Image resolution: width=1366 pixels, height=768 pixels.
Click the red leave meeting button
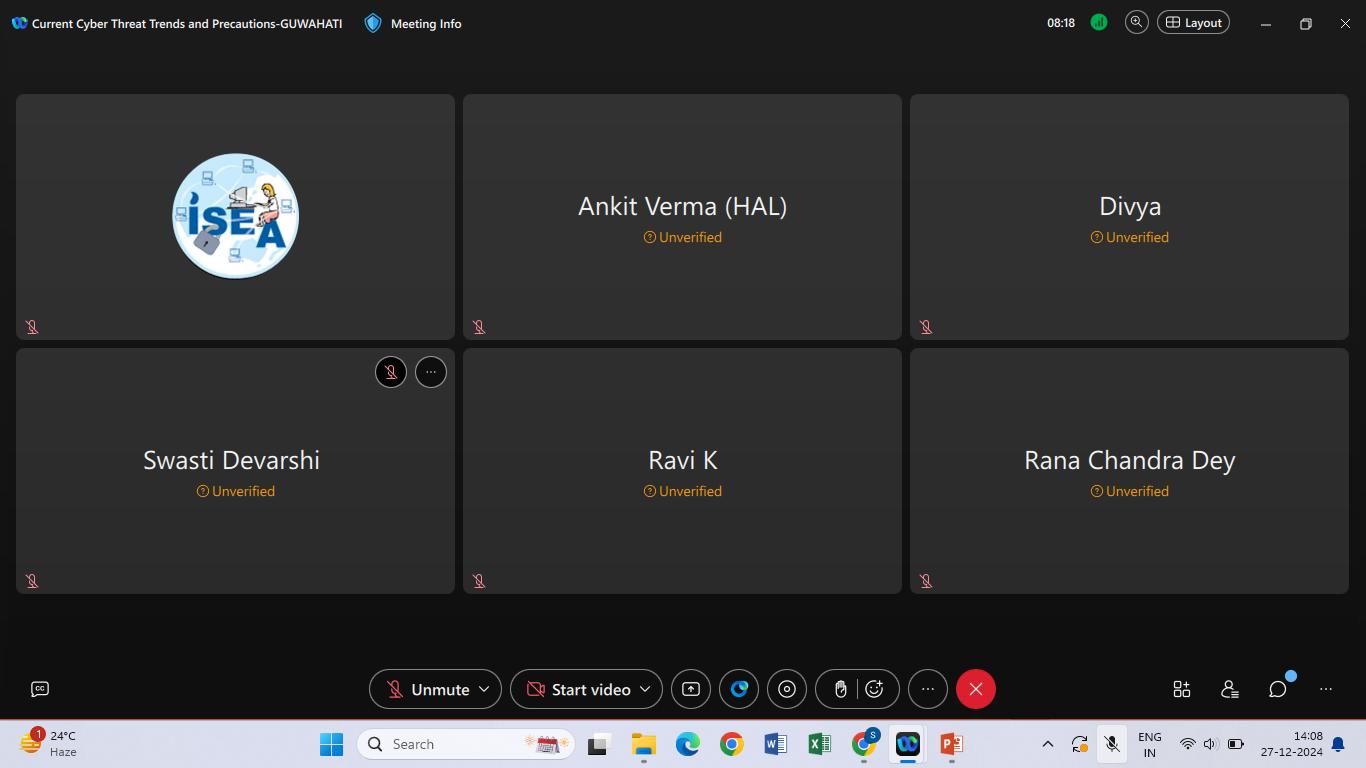coord(976,689)
